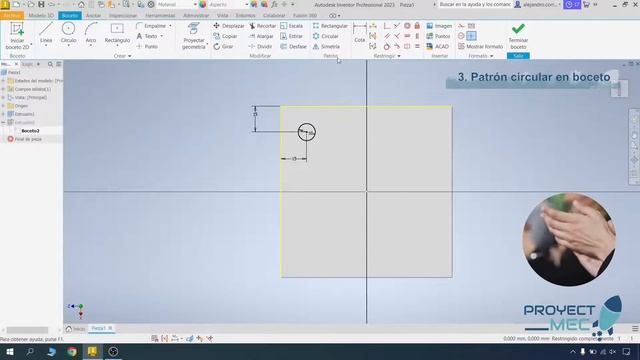
Task: Select the Cota dimension tool
Action: [x=360, y=33]
